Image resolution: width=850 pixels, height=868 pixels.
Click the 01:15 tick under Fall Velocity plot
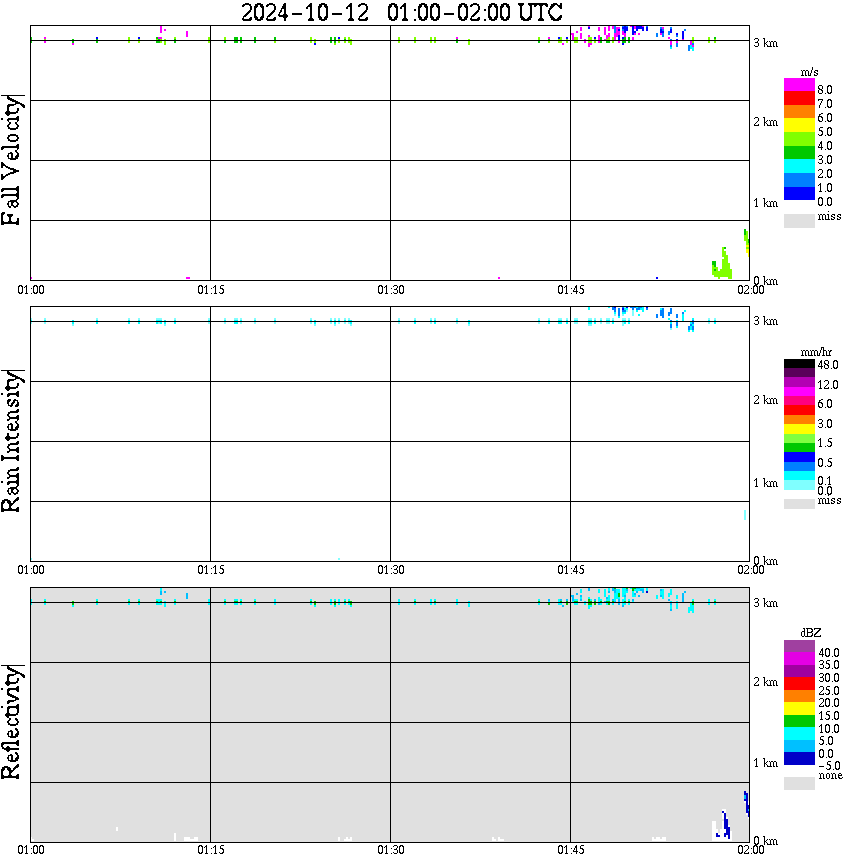click(211, 290)
